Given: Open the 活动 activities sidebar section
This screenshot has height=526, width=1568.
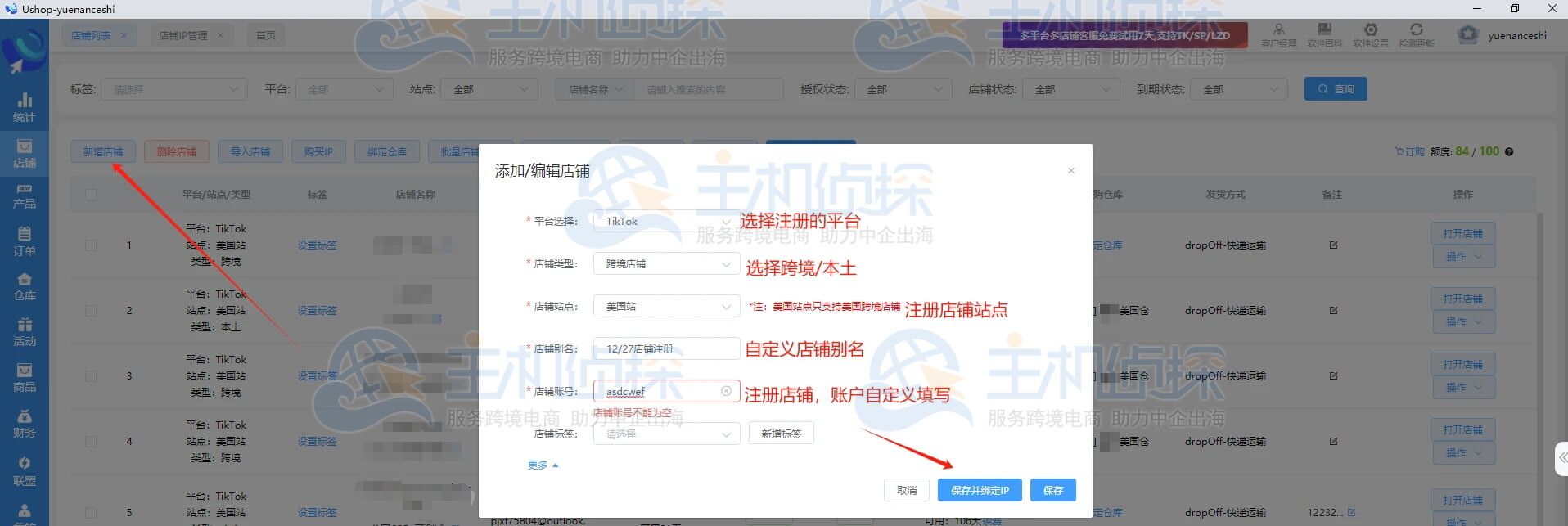Looking at the screenshot, I should [x=25, y=333].
